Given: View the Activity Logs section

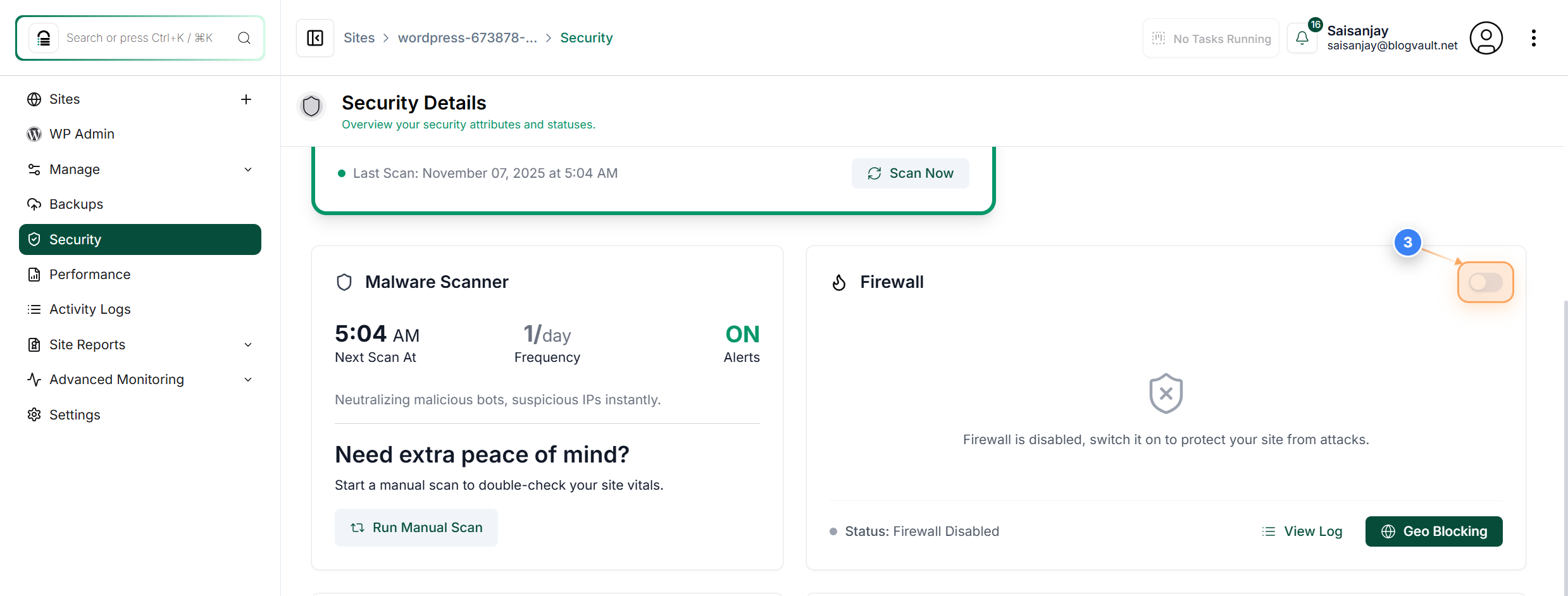Looking at the screenshot, I should (x=90, y=309).
